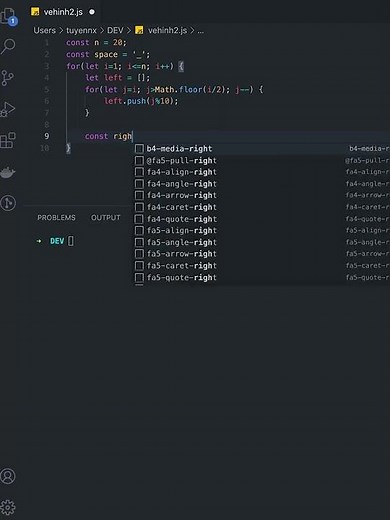Click line number 9 in the gutter

point(47,136)
